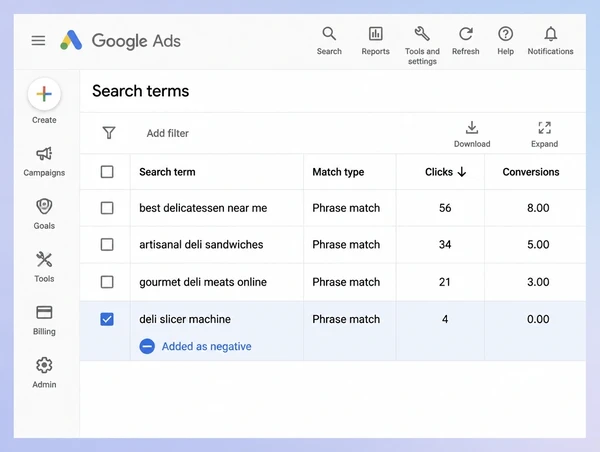Screen dimensions: 600x452
Task: Click the term best delicatessen near me
Action: [x=203, y=208]
